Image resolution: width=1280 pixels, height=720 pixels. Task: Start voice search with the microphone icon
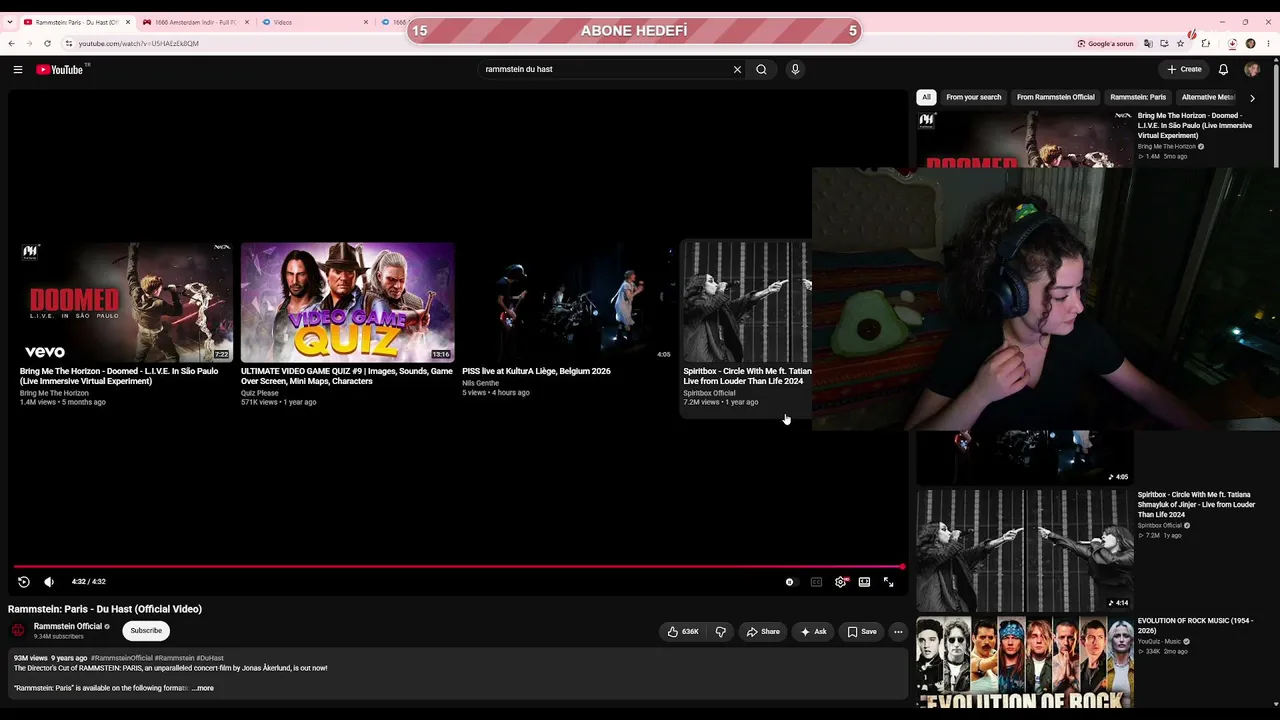(x=795, y=70)
